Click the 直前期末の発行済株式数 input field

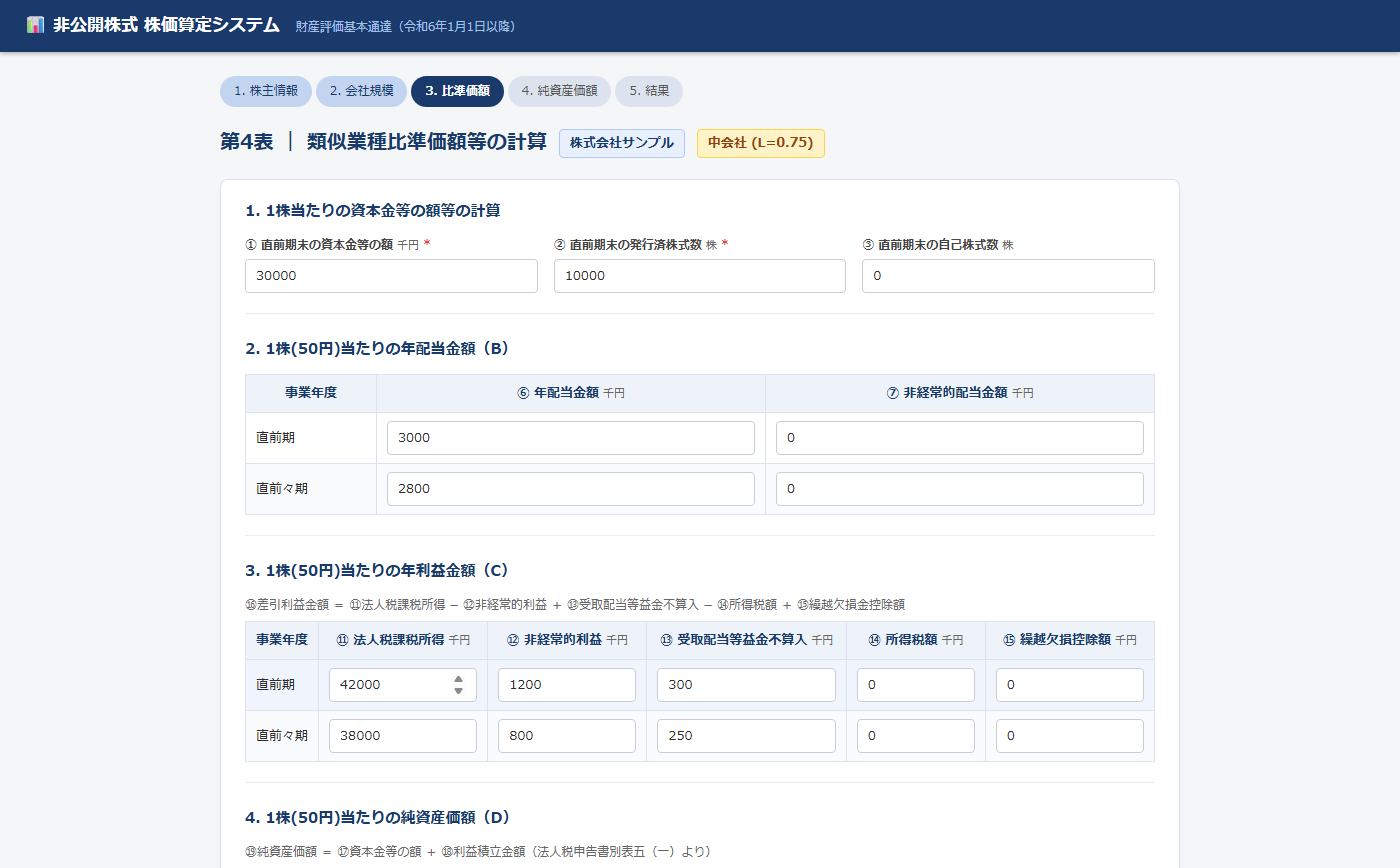tap(700, 276)
